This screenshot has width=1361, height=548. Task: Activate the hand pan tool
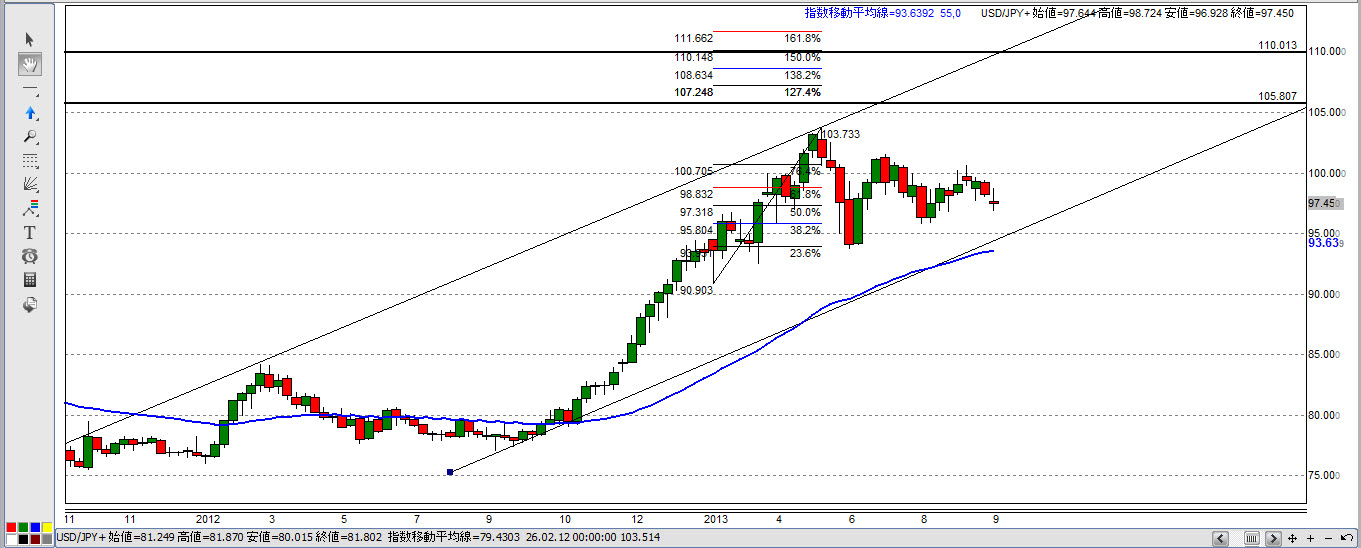tap(30, 65)
